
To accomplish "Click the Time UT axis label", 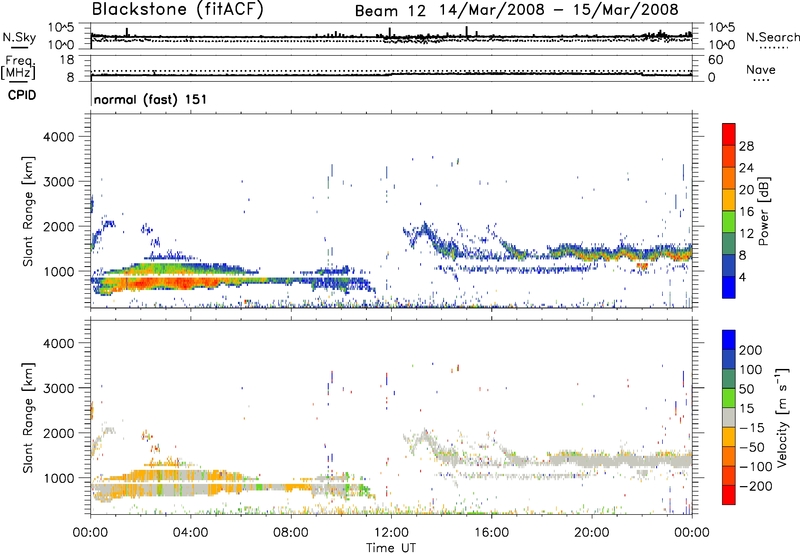I will [x=391, y=547].
